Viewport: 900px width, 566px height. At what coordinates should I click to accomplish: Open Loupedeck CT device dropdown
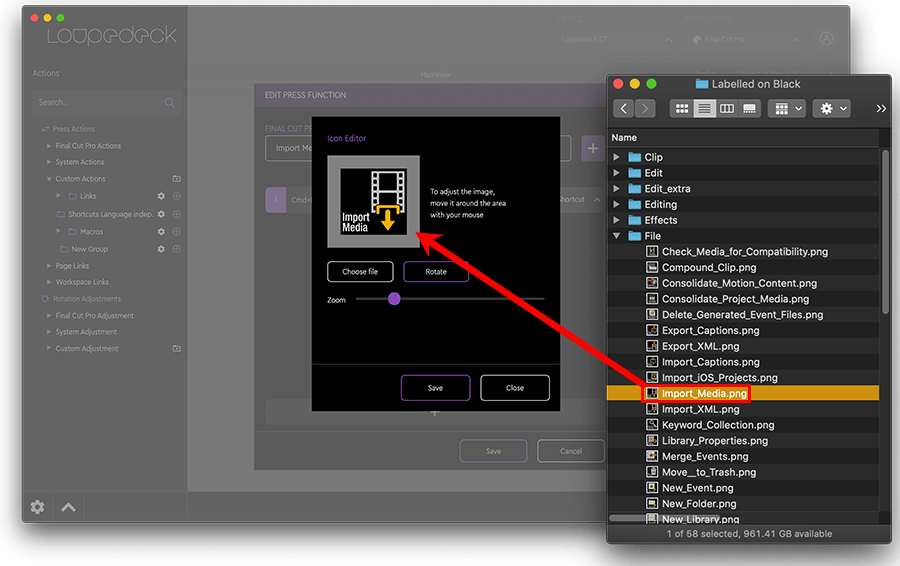(617, 40)
